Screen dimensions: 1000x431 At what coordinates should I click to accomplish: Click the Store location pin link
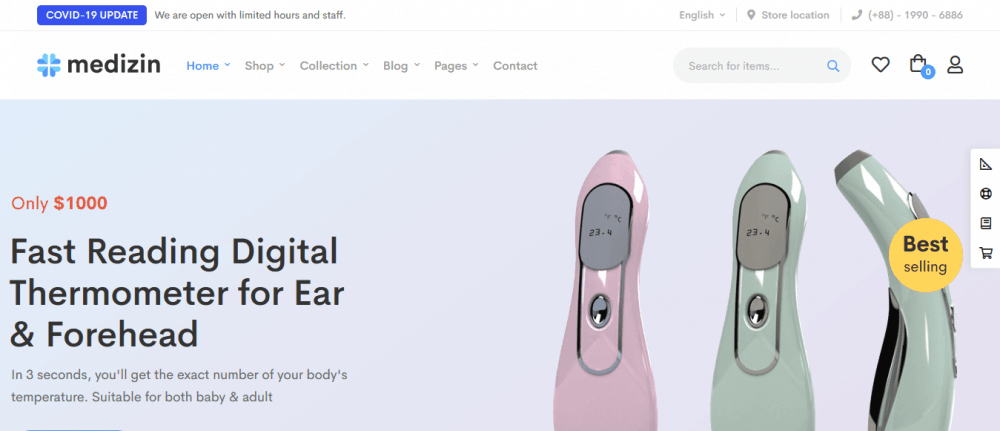click(788, 15)
